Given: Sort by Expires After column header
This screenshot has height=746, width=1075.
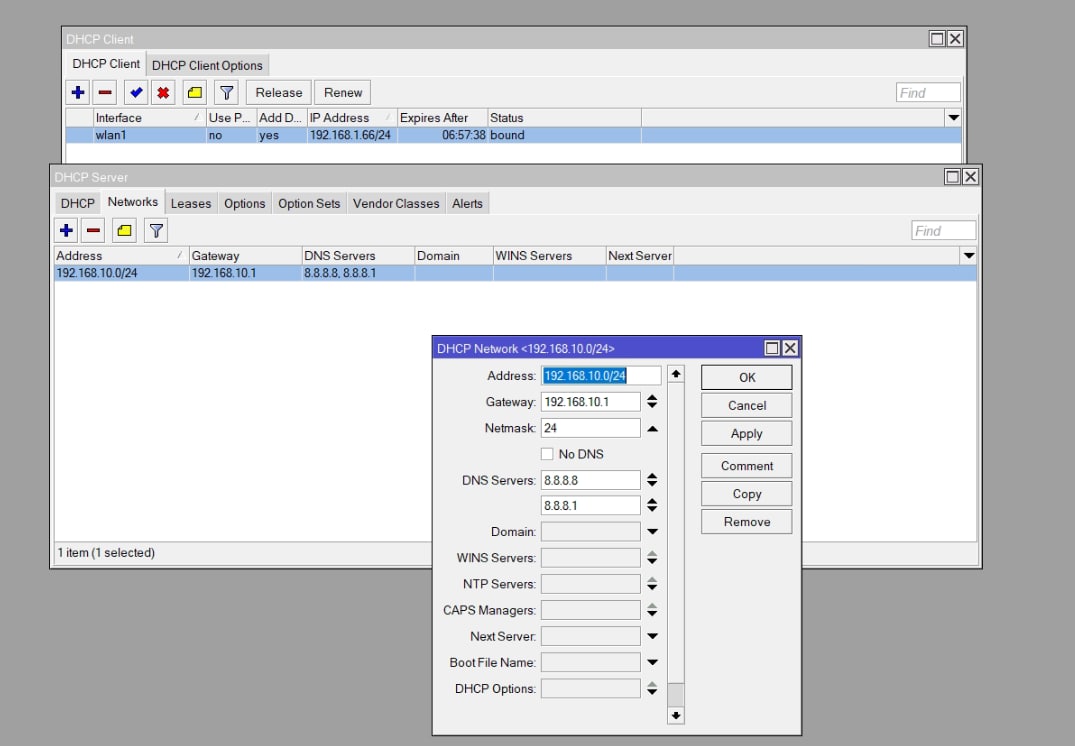Looking at the screenshot, I should coord(442,118).
